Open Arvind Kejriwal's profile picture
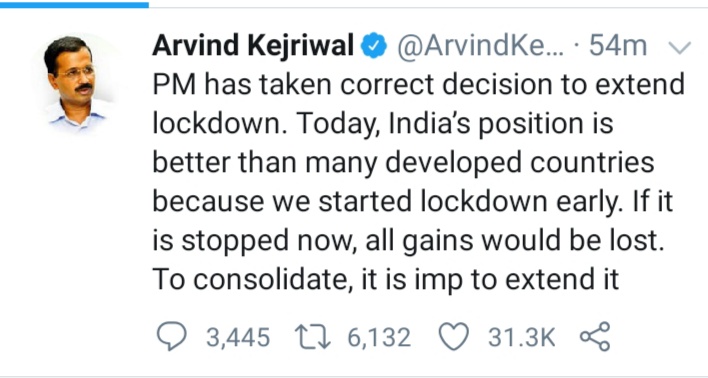The image size is (708, 378). pyautogui.click(x=75, y=81)
